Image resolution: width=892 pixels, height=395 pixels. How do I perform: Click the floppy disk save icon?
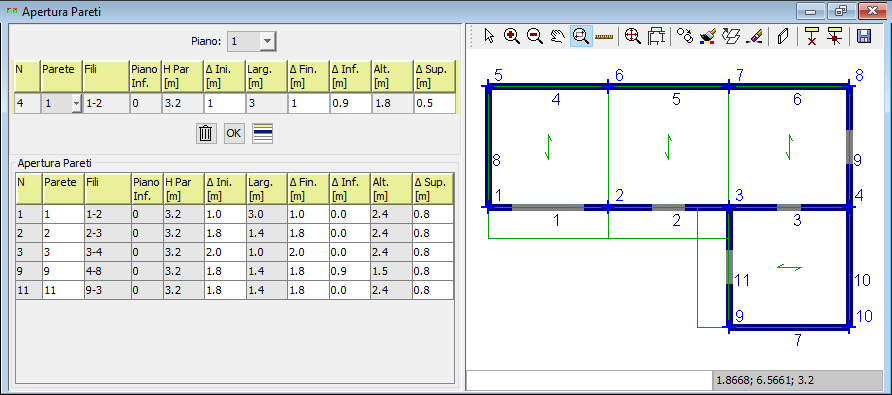click(864, 36)
